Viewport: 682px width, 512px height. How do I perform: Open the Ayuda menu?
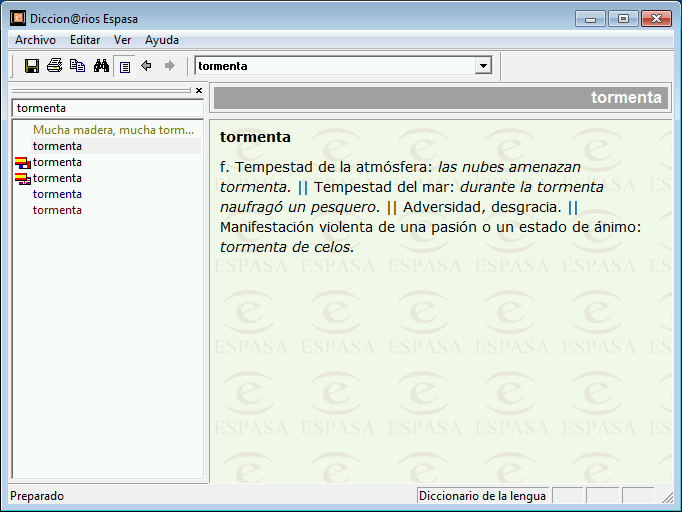coord(162,40)
